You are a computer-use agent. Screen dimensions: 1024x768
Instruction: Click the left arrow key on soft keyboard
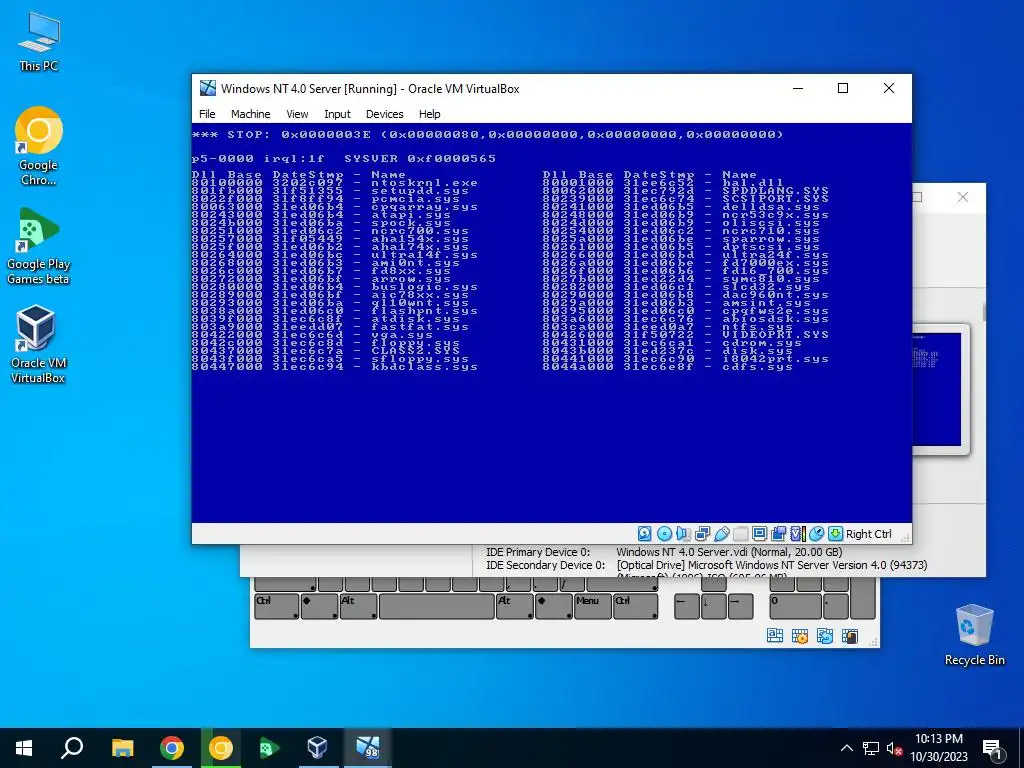pyautogui.click(x=686, y=605)
